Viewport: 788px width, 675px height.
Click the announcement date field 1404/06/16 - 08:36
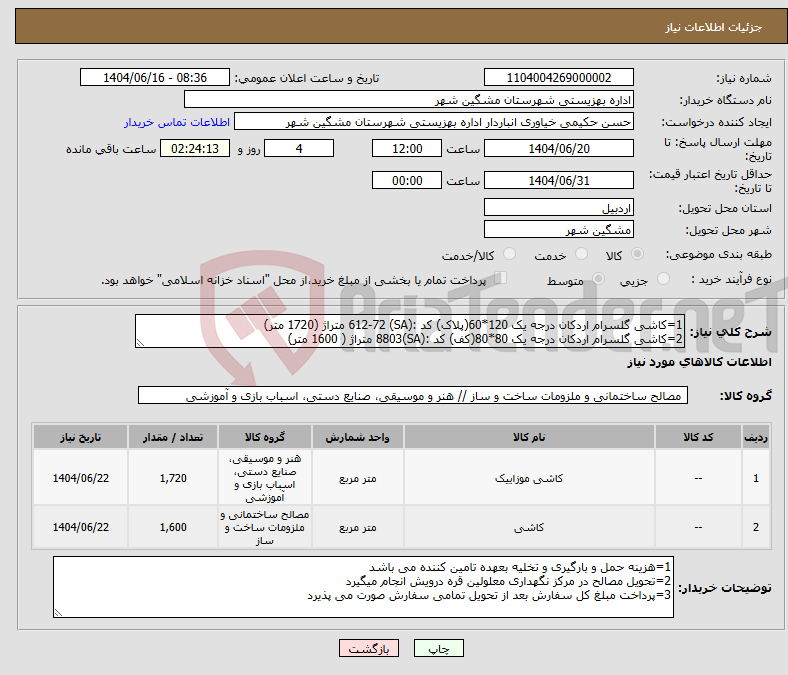(155, 77)
